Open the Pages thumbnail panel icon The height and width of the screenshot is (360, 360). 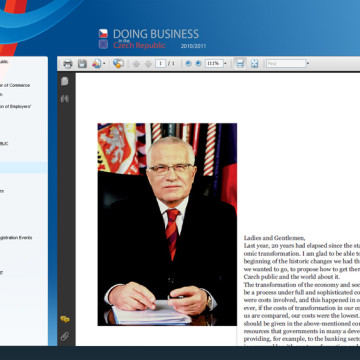65,81
